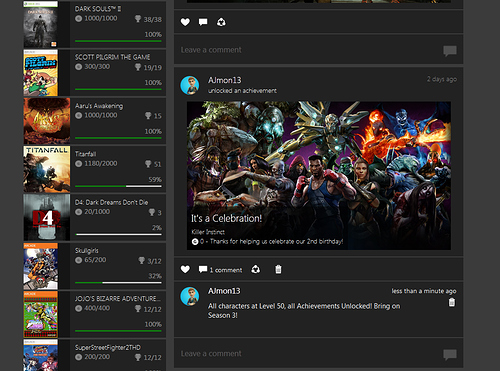Send comment icon in the upper comment box
This screenshot has width=500, height=371.
(x=450, y=51)
